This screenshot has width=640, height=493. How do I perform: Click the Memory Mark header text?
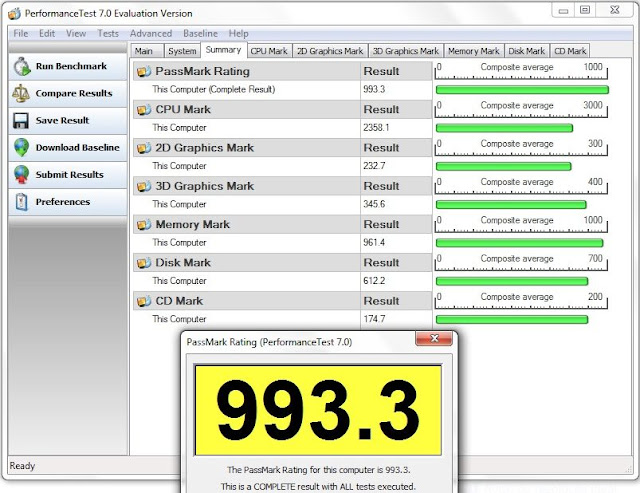click(x=193, y=224)
